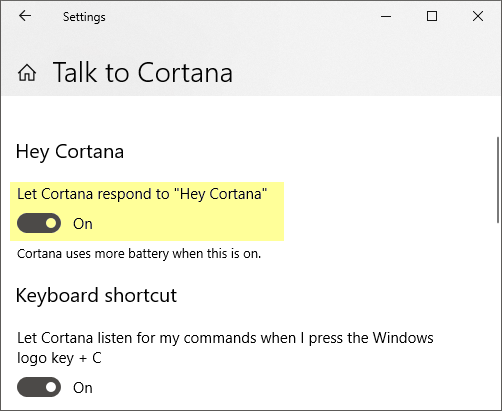502x411 pixels.
Task: Maximize the Settings window
Action: click(x=432, y=16)
